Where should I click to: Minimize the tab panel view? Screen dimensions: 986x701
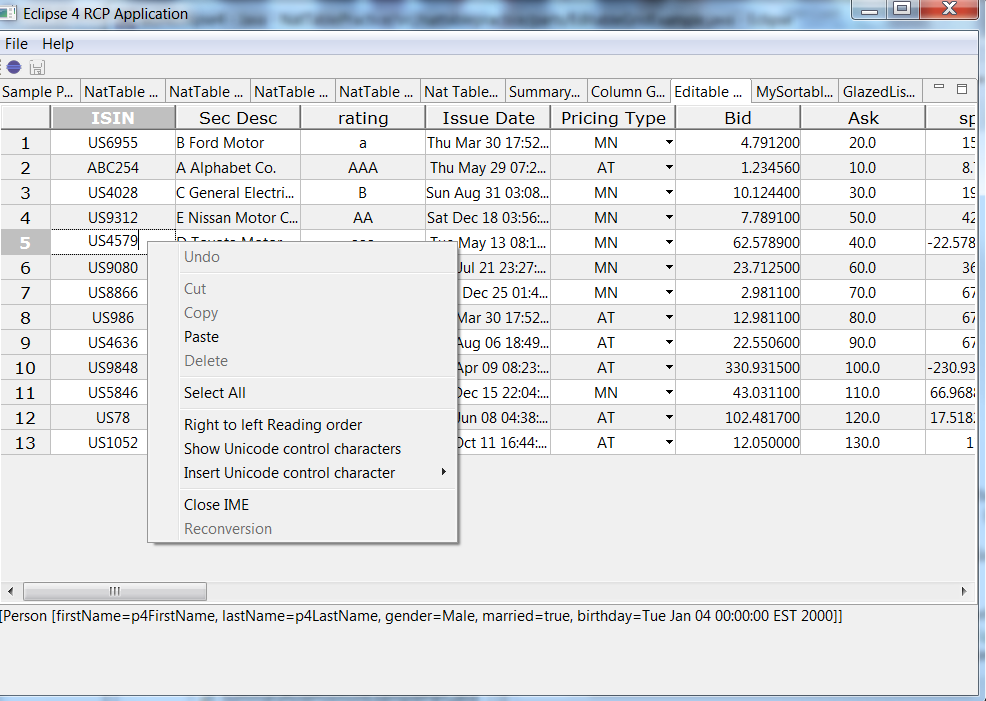point(939,89)
